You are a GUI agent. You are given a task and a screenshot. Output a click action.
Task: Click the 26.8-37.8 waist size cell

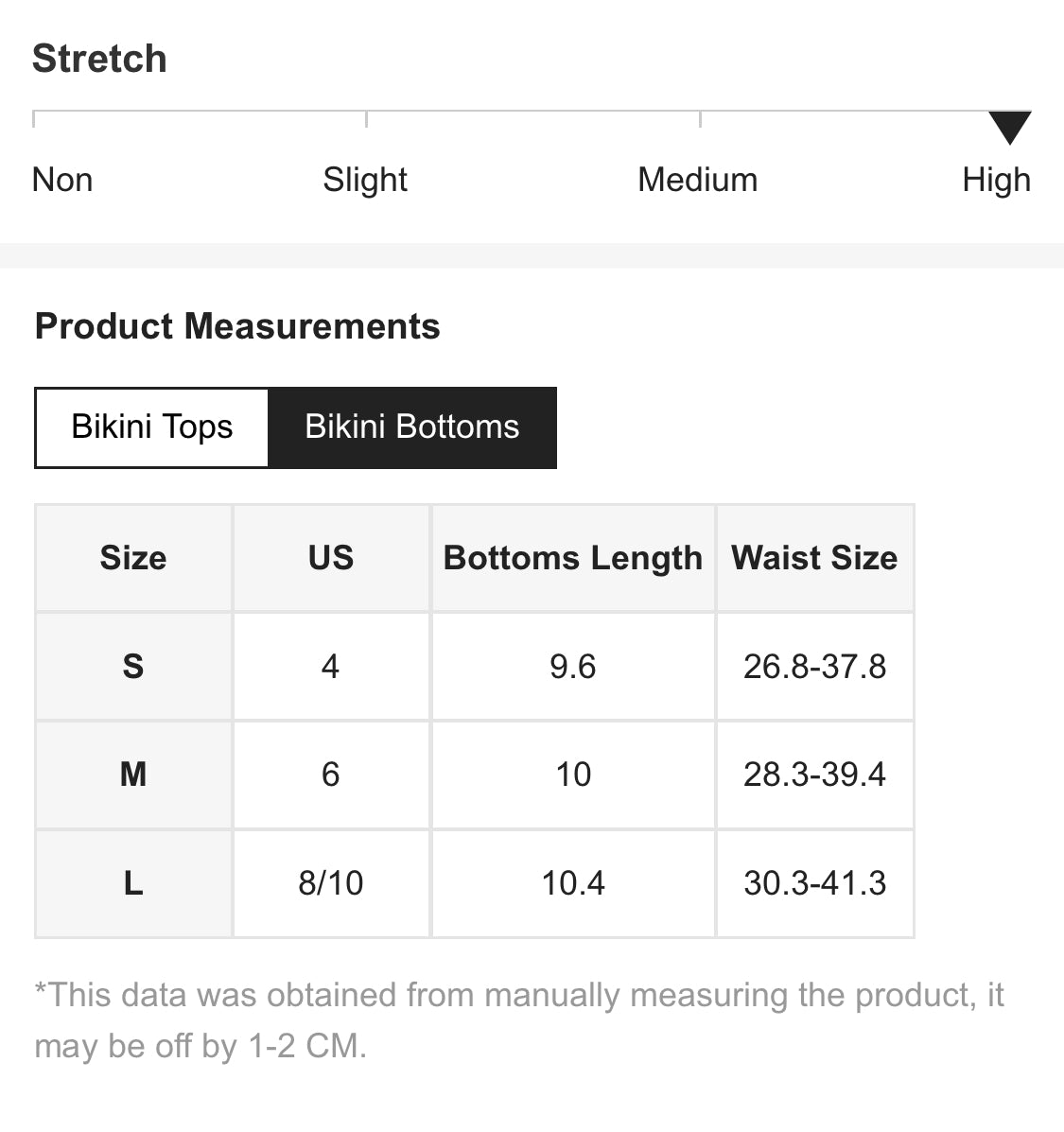coord(814,667)
